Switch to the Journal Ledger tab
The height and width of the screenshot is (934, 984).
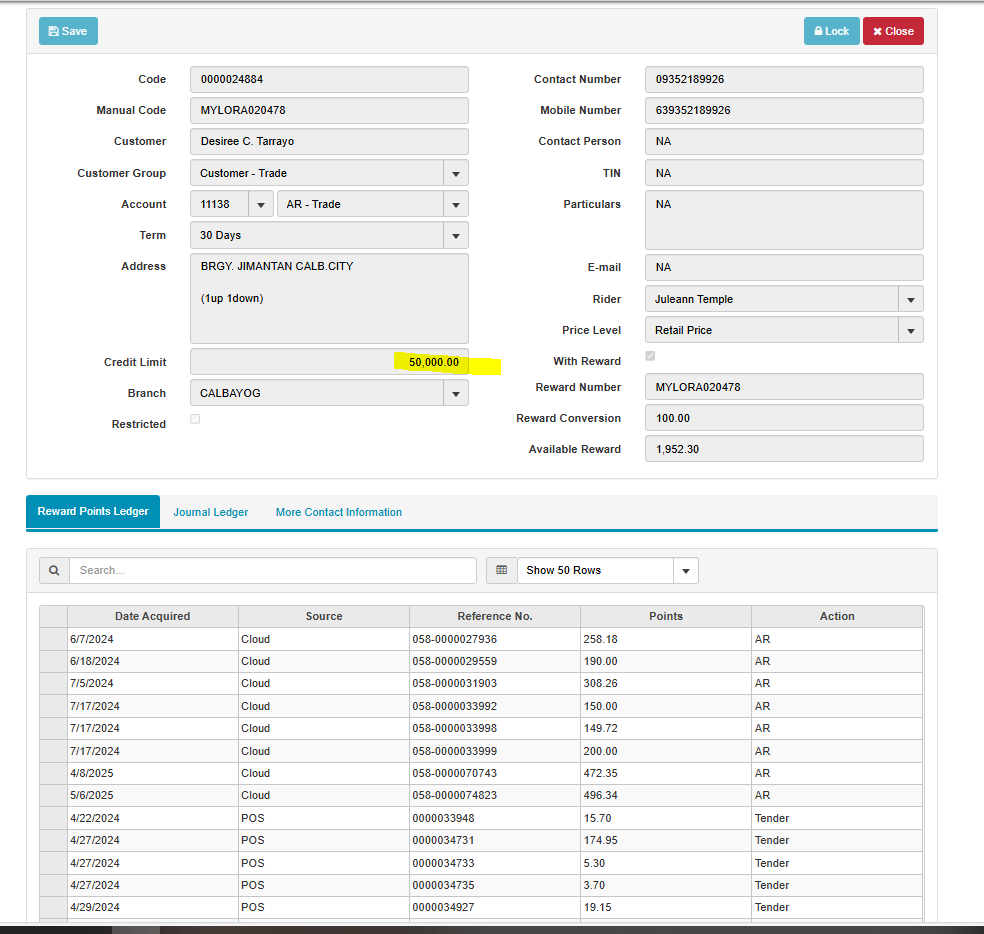[211, 512]
